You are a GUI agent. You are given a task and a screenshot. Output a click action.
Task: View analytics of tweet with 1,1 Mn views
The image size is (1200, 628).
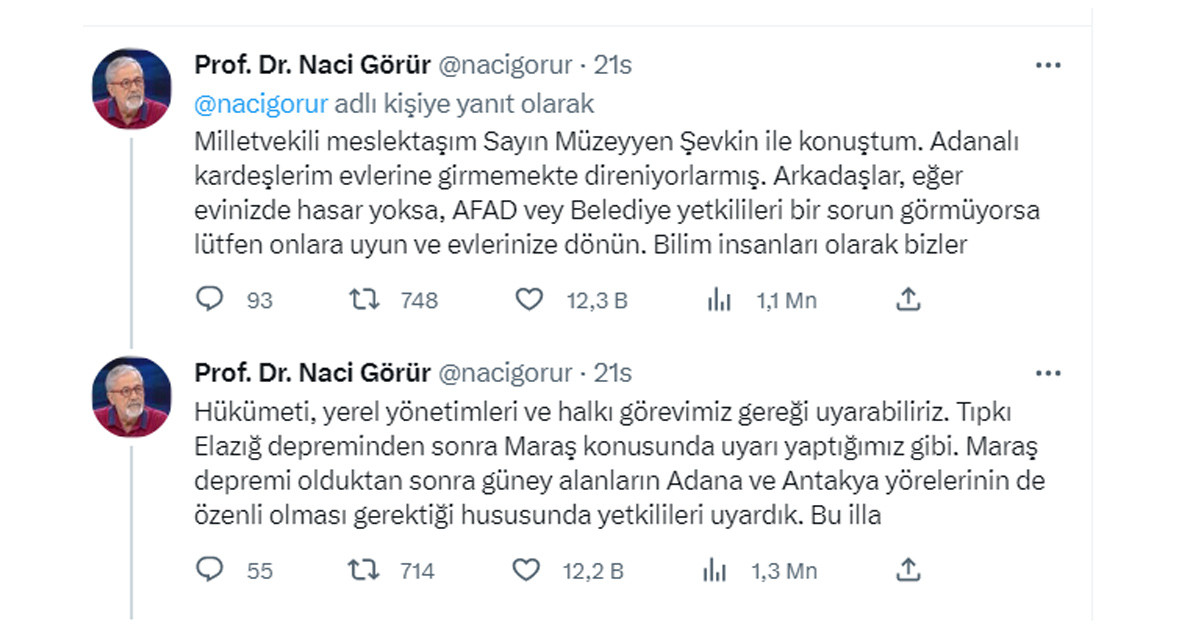point(718,299)
